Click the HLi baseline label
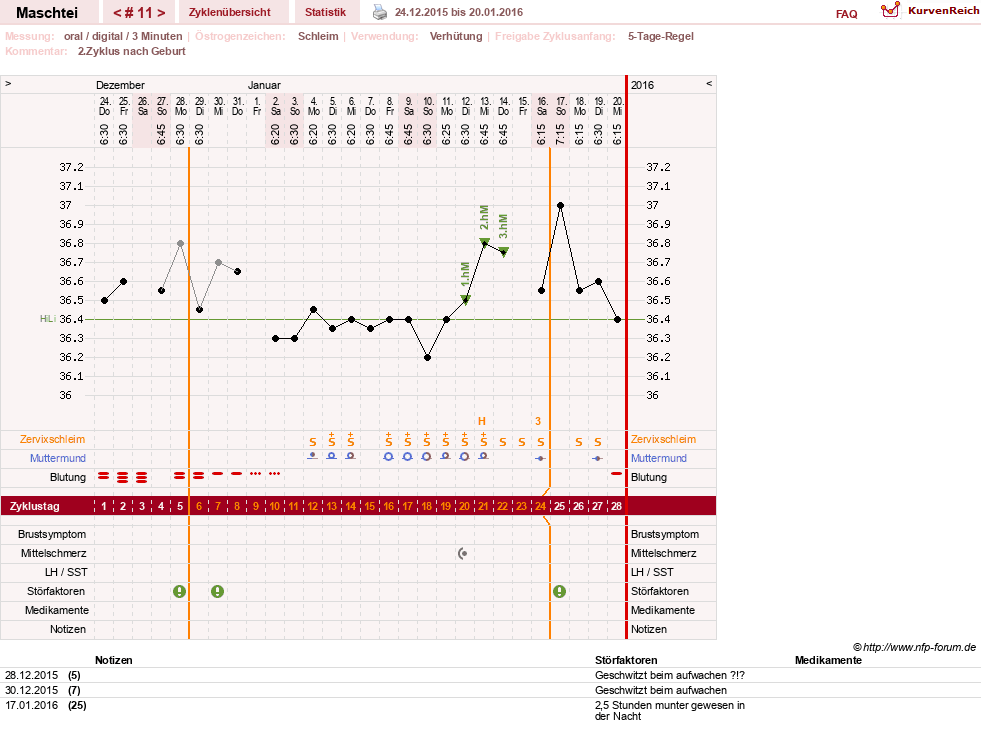This screenshot has width=981, height=753. (48, 319)
